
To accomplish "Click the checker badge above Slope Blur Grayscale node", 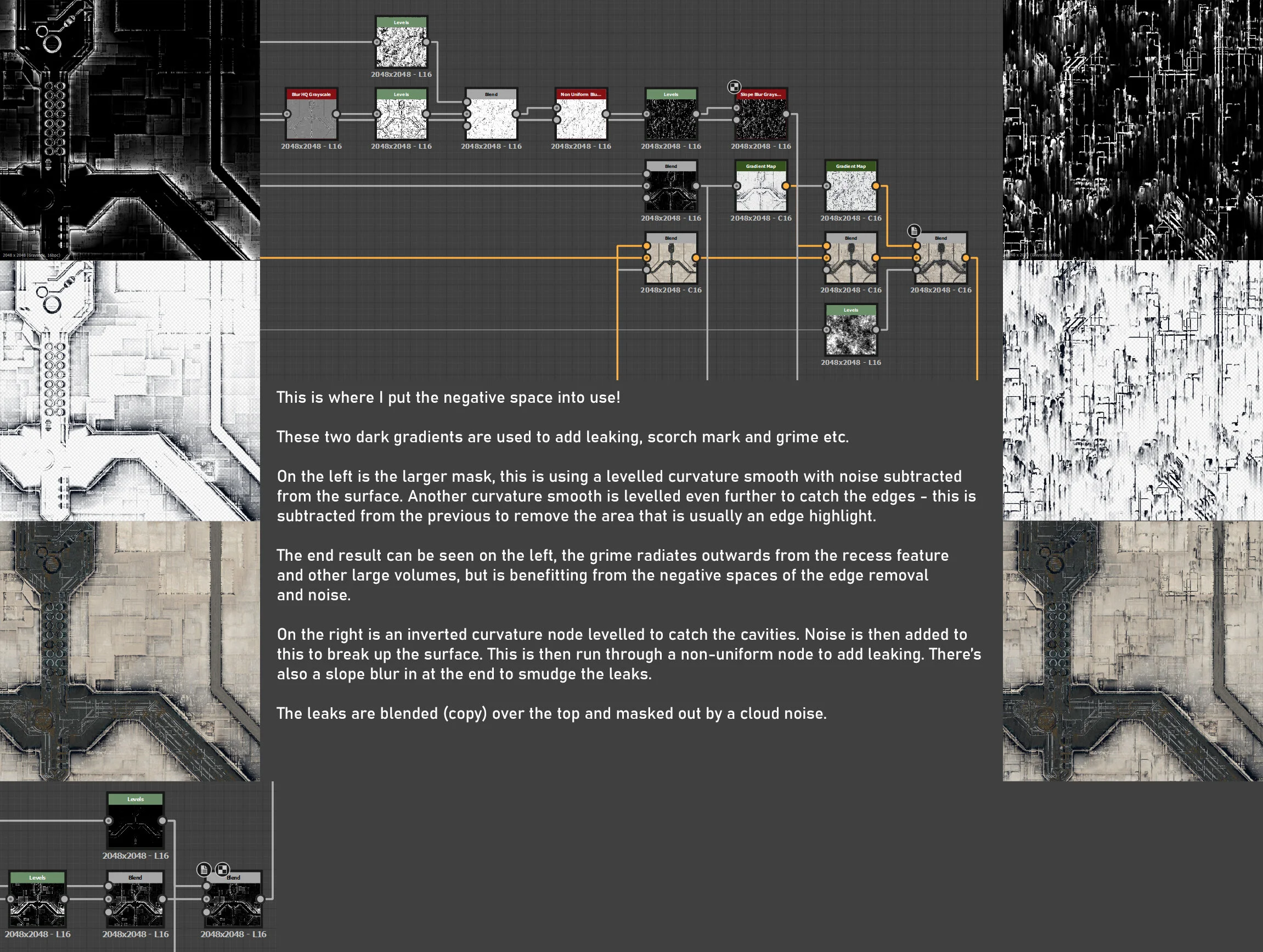I will 734,87.
